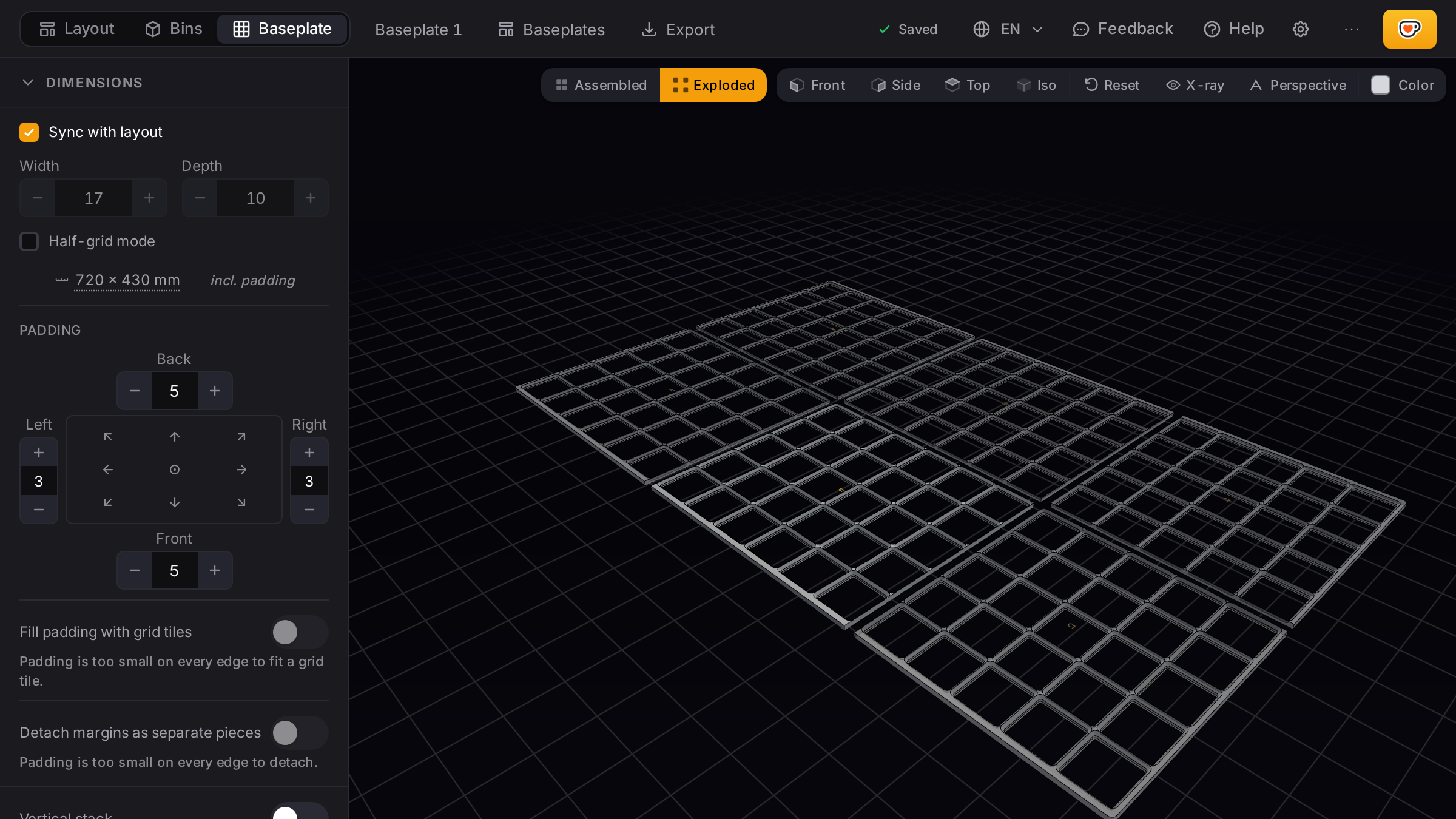Align padding to top-center arrow
The width and height of the screenshot is (1456, 819).
pos(175,437)
